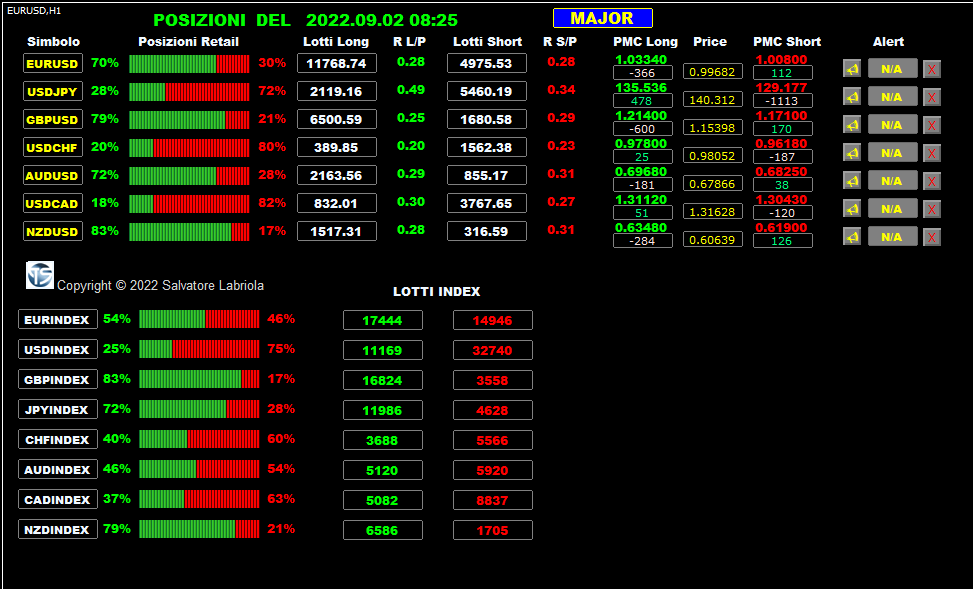Remove the USDJPY alert with its X button
The height and width of the screenshot is (589, 973).
click(931, 97)
